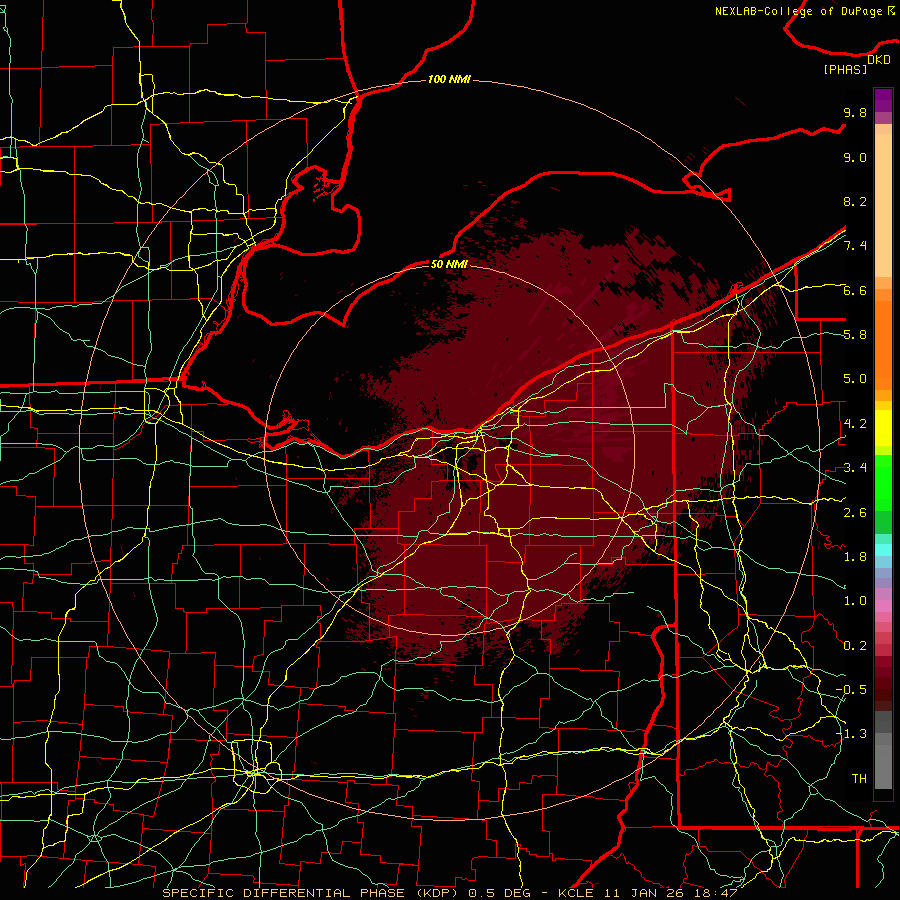Click the 100 NMI range ring label
The height and width of the screenshot is (900, 900).
(x=449, y=79)
